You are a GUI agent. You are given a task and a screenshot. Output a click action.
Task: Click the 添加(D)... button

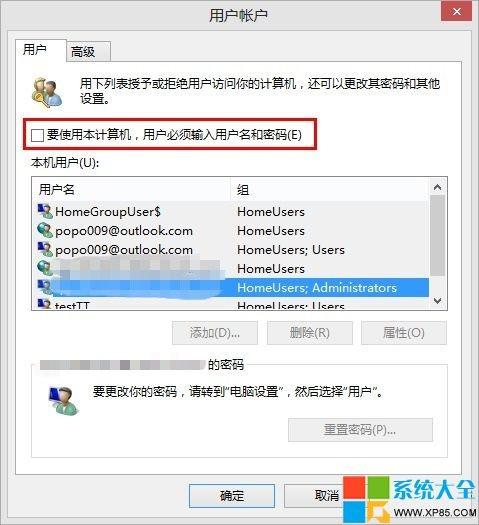pos(215,333)
